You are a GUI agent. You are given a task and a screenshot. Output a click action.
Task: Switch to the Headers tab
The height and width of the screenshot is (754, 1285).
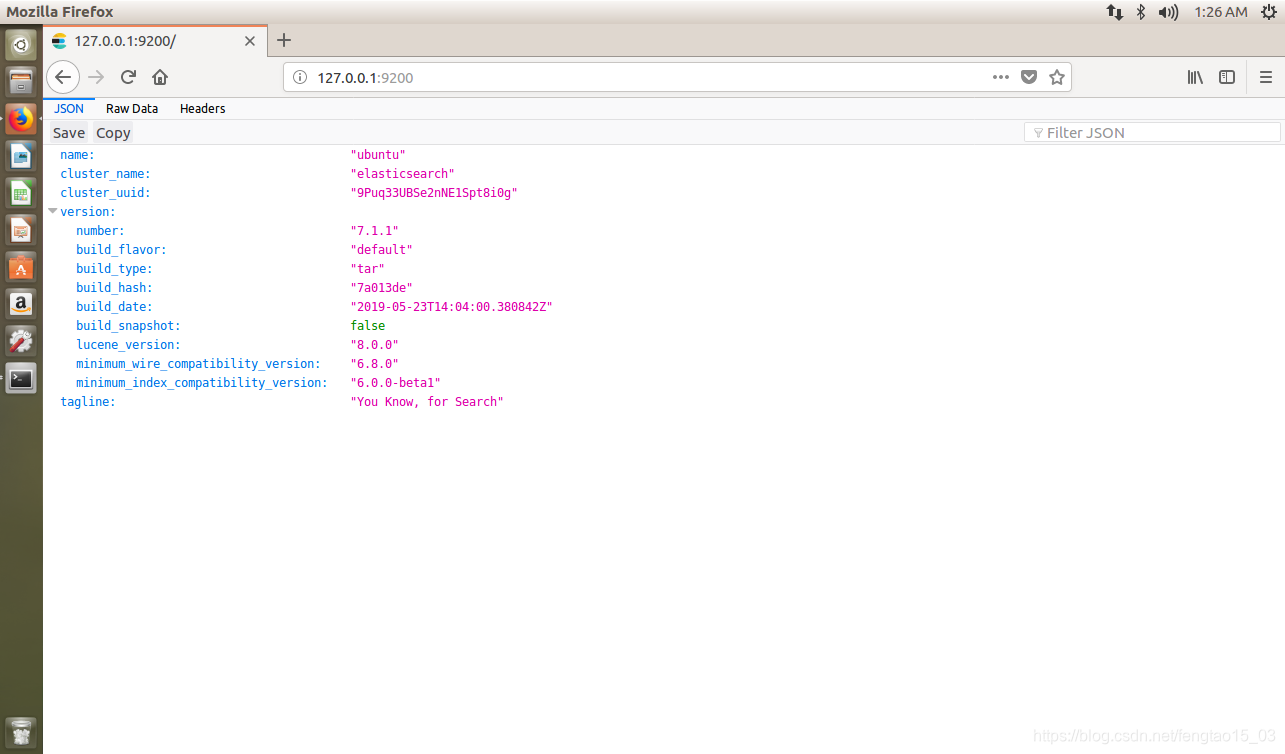click(x=202, y=108)
